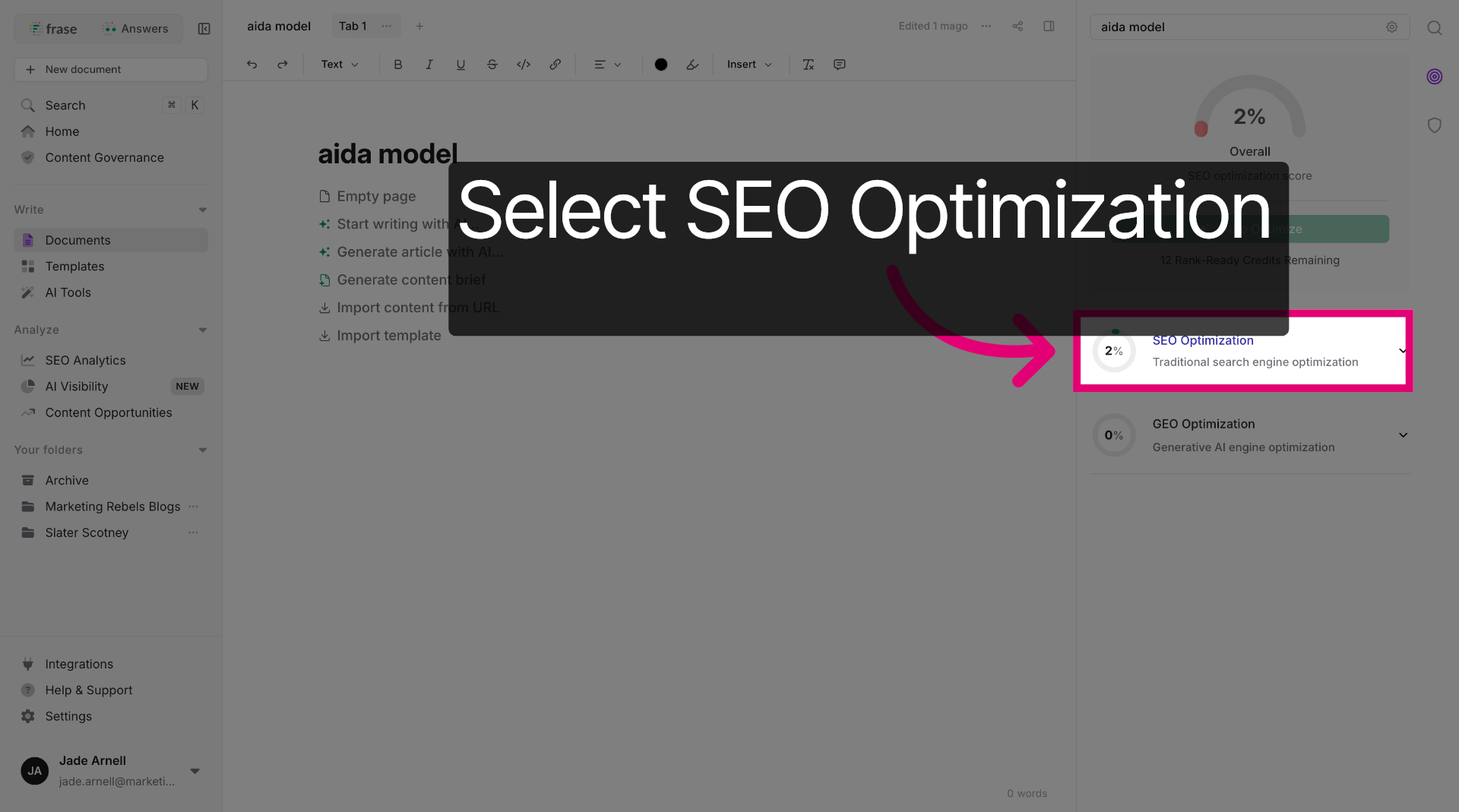Select Tab 1 in the document

point(353,26)
